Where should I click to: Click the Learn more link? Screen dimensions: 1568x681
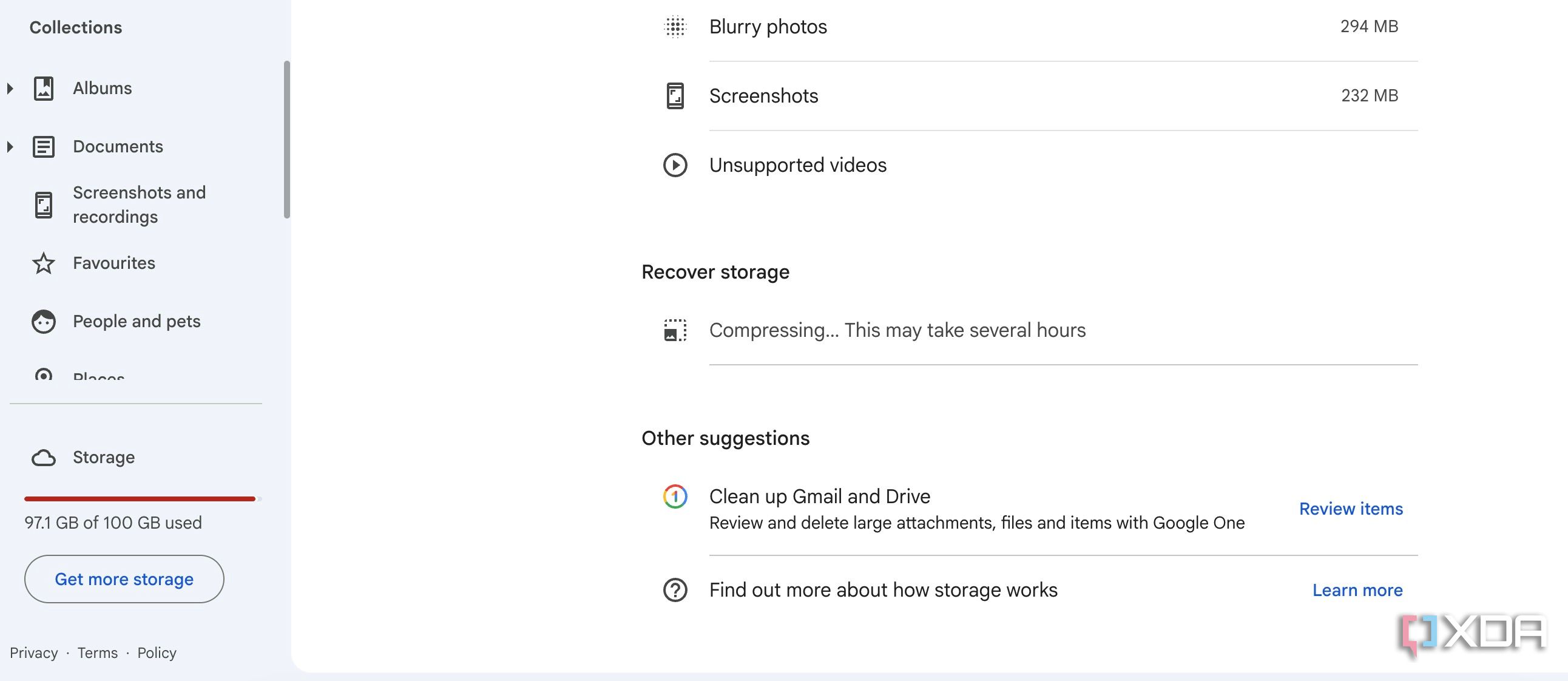click(x=1357, y=590)
